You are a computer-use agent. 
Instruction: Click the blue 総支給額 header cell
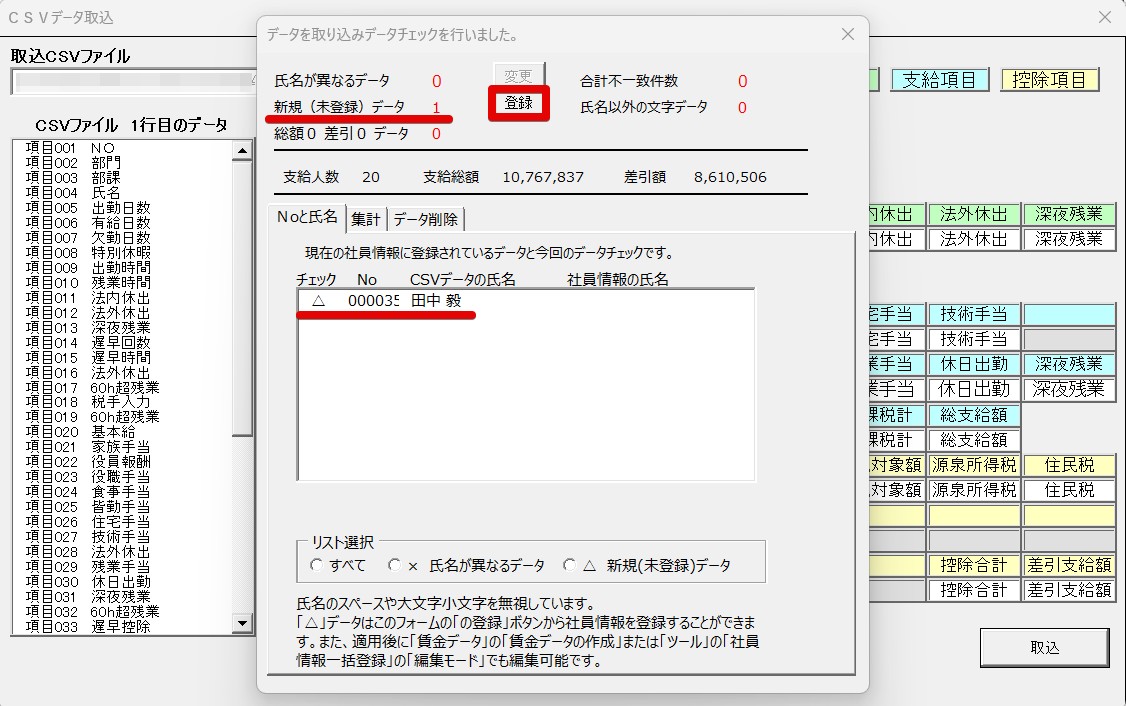(974, 414)
